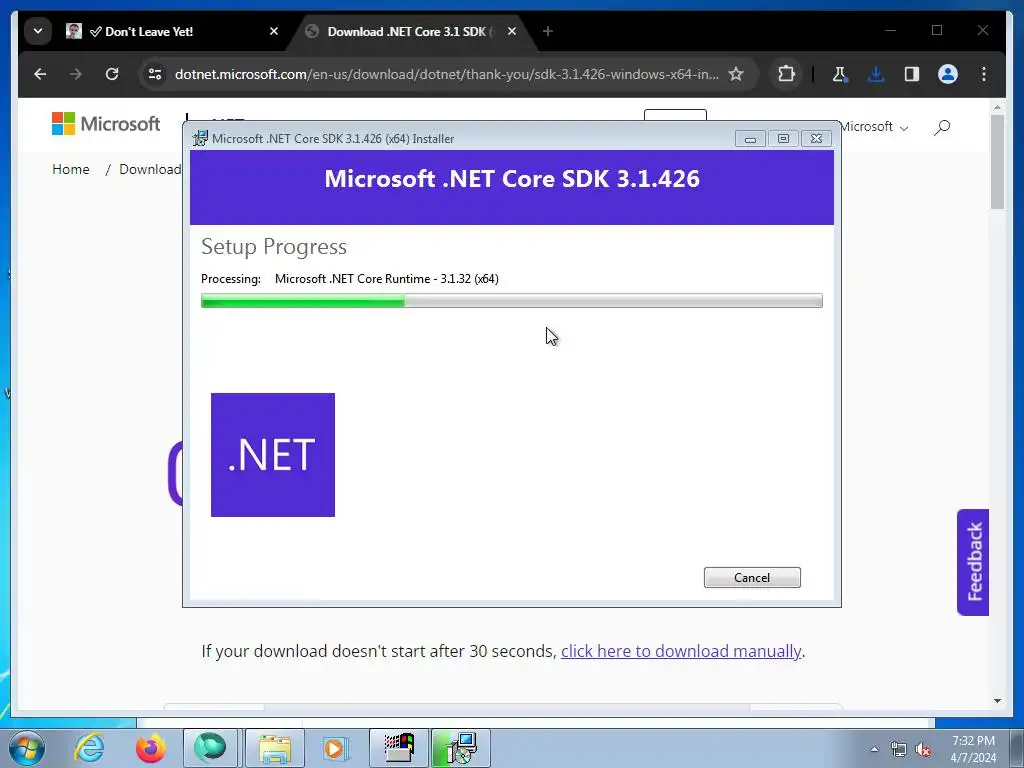Screen dimensions: 1024x768
Task: Close the .NET installer window
Action: click(816, 138)
